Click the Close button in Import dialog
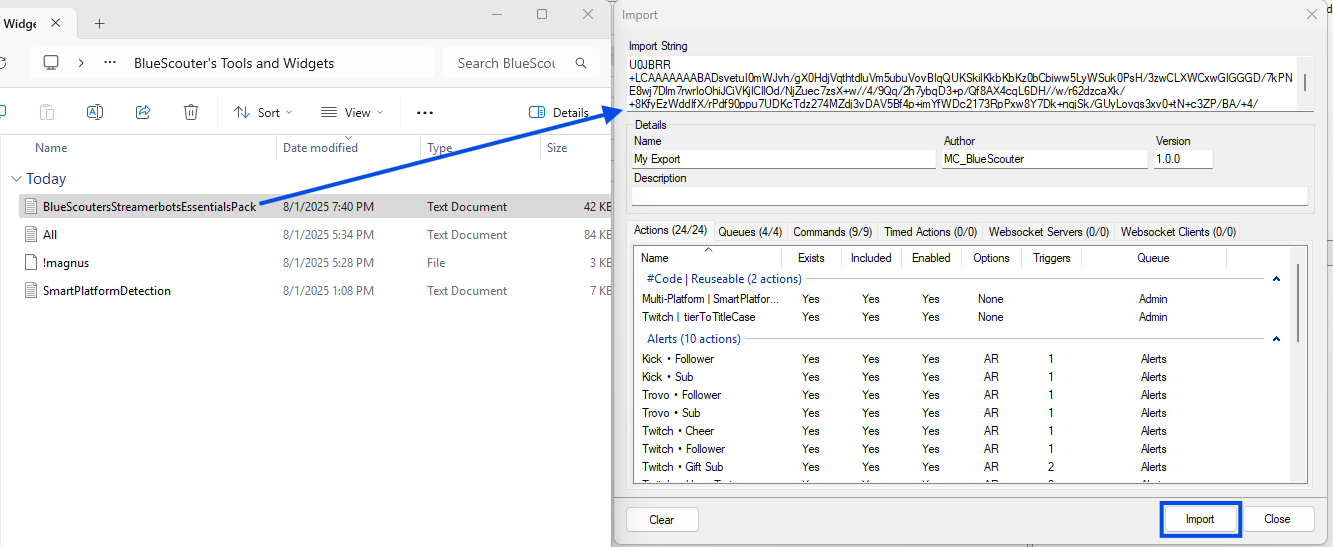Image resolution: width=1333 pixels, height=547 pixels. (1277, 519)
